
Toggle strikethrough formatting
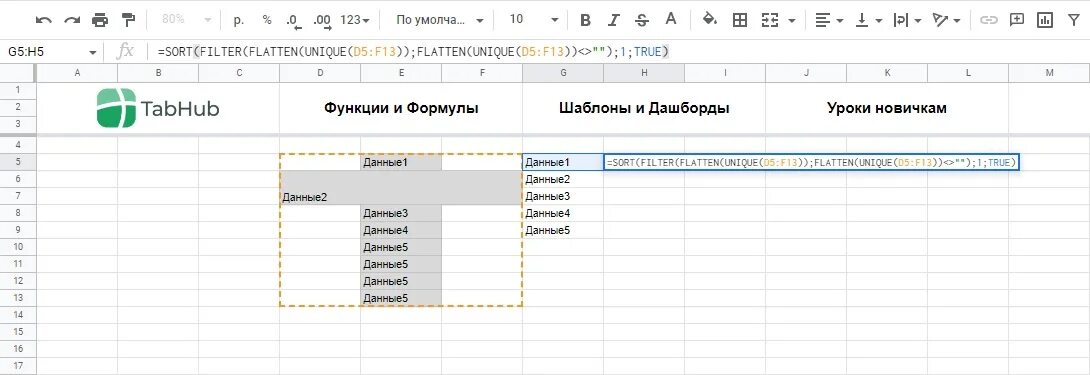[x=642, y=19]
